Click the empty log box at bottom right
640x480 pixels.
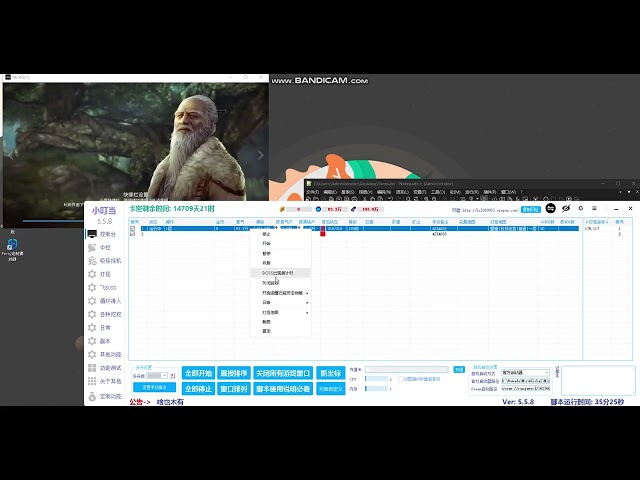(598, 380)
